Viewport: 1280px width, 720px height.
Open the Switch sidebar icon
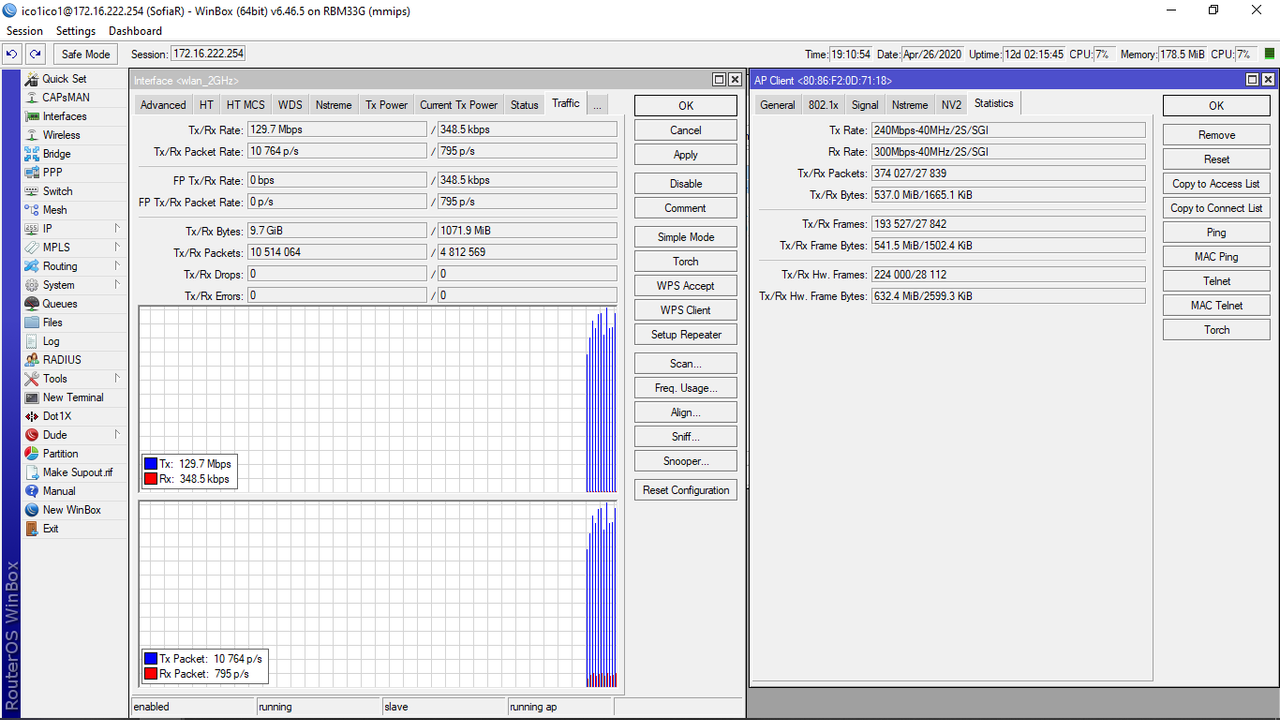tap(32, 191)
